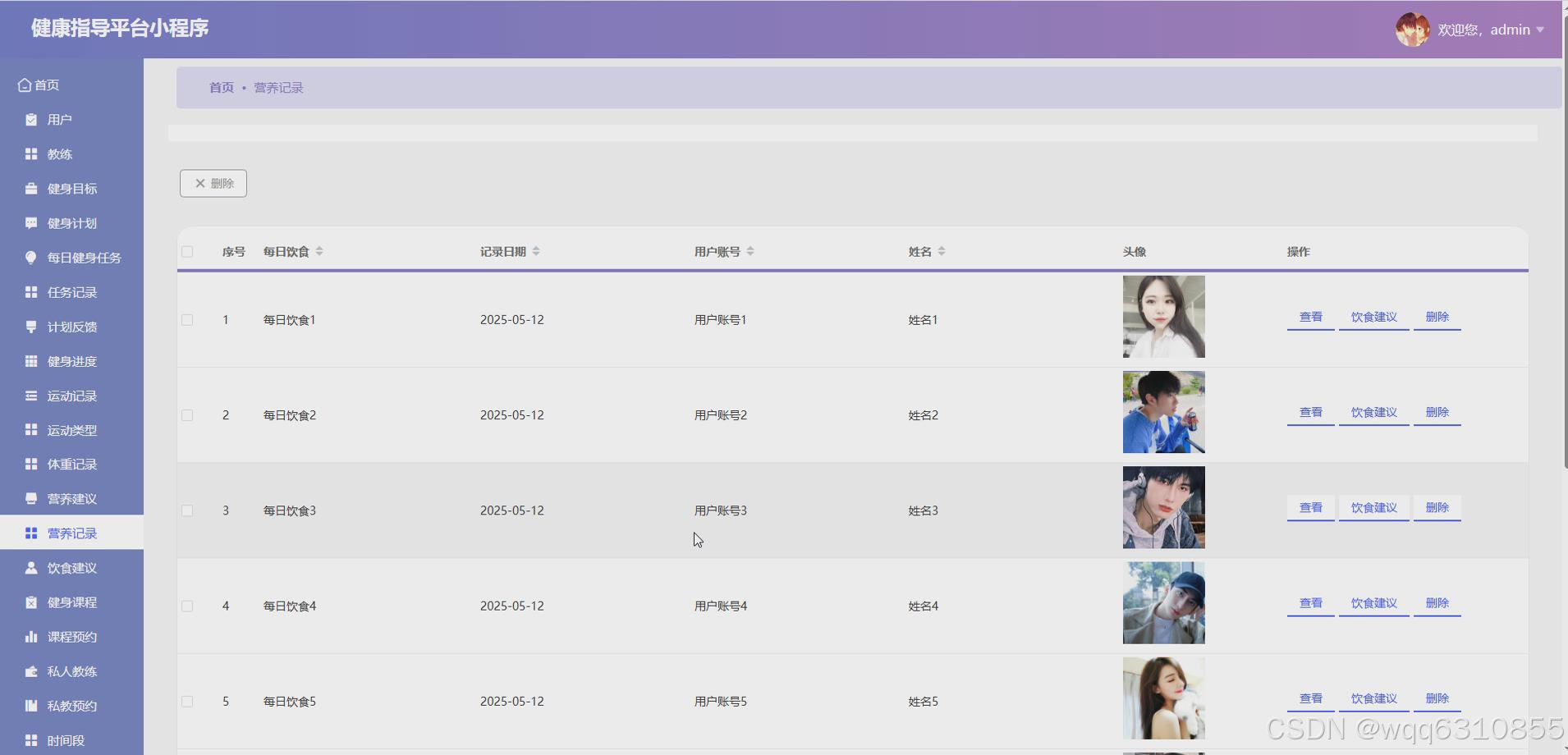Click the 健康指导平台小程序 title
This screenshot has height=755, width=1568.
(x=120, y=28)
